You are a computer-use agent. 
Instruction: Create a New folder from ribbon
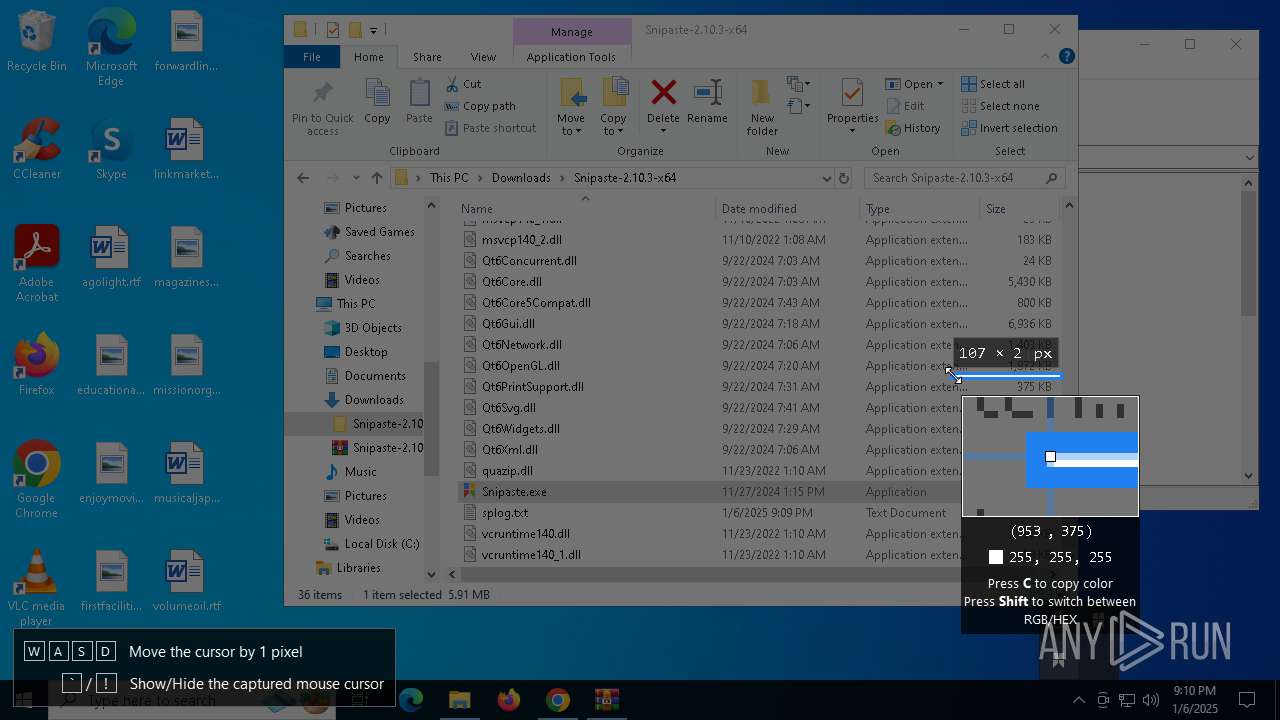(x=762, y=108)
